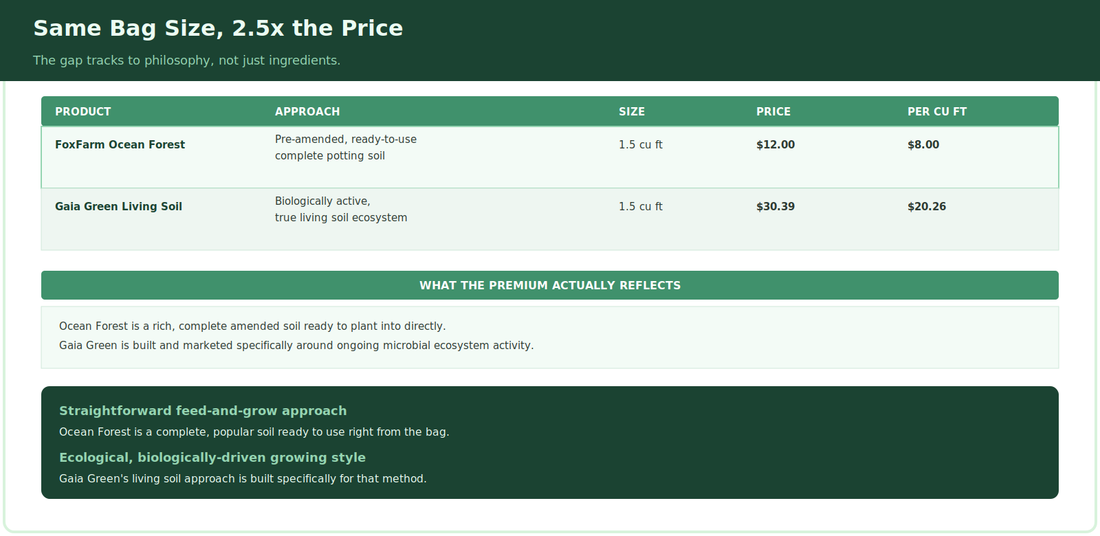Select the FoxFarm Ocean Forest product name
The width and height of the screenshot is (1100, 536).
tap(120, 145)
